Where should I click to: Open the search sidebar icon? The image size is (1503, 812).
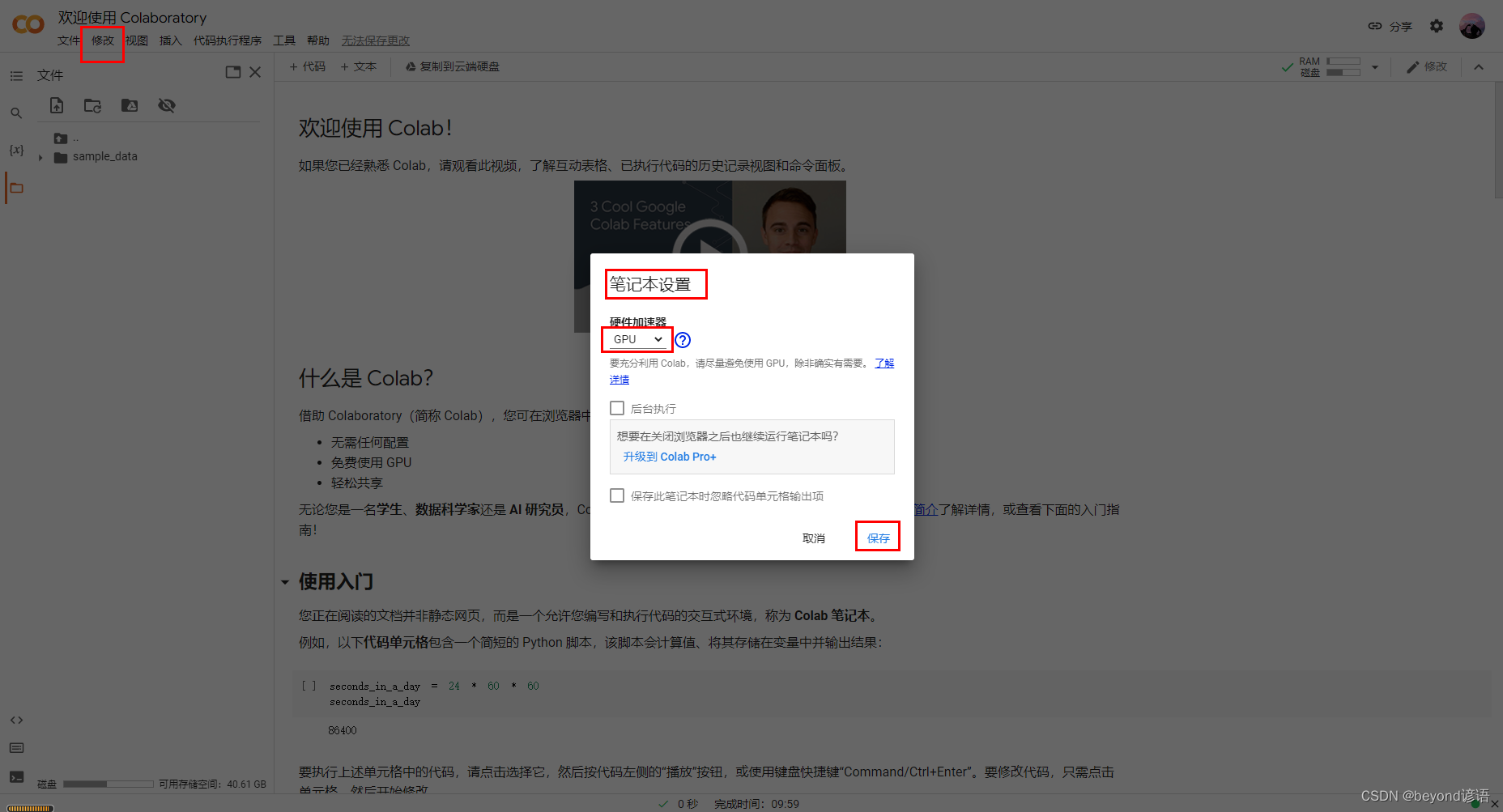(16, 113)
